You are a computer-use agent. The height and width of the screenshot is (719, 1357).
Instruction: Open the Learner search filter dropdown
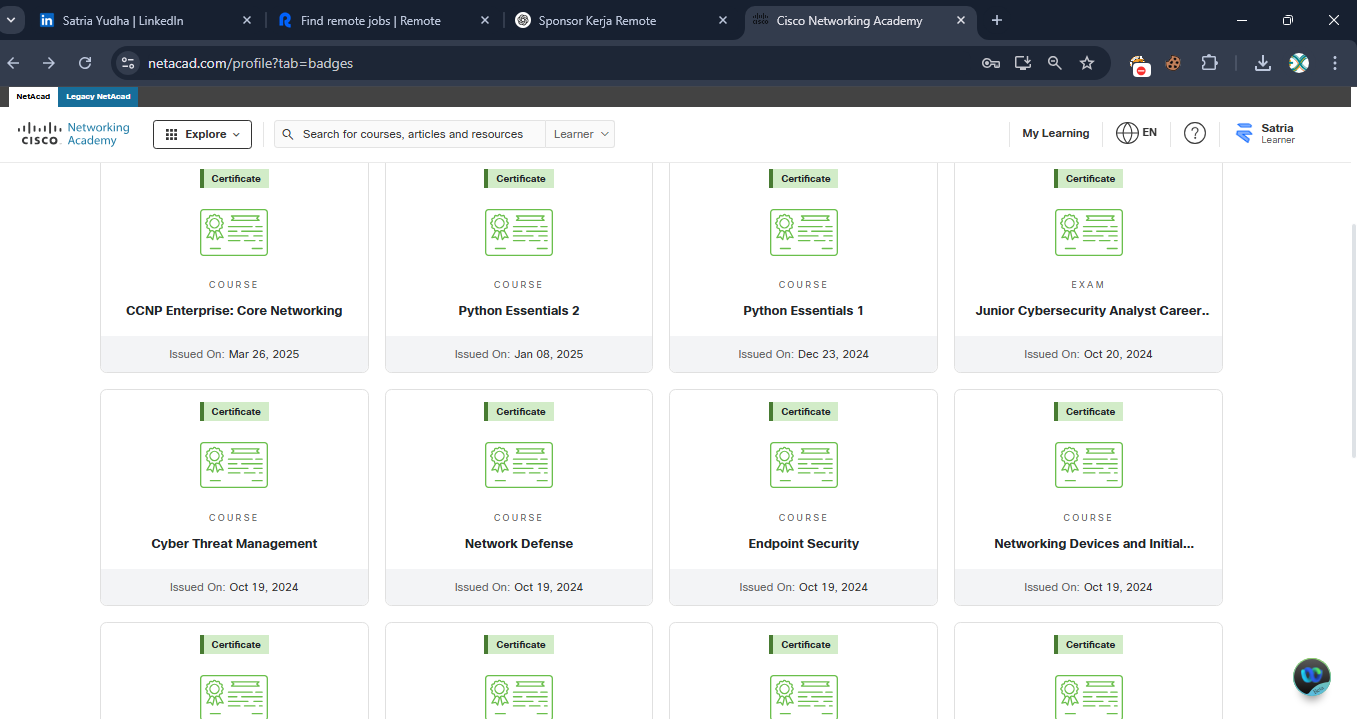pyautogui.click(x=580, y=134)
